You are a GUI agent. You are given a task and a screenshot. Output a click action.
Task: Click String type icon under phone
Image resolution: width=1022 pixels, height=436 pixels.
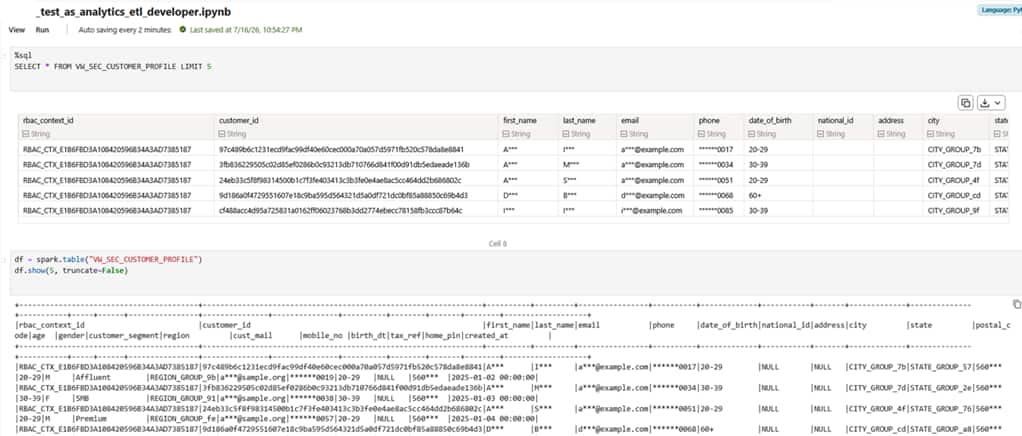click(702, 134)
